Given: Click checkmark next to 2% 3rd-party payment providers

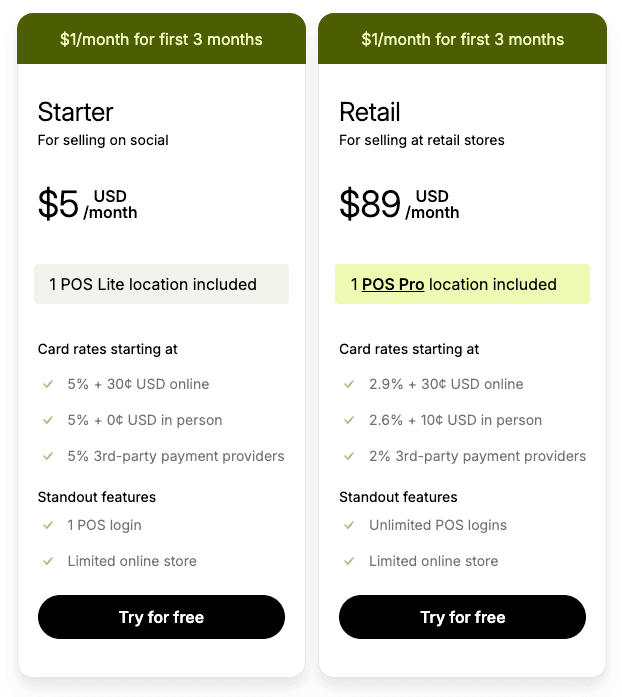Looking at the screenshot, I should (x=348, y=456).
